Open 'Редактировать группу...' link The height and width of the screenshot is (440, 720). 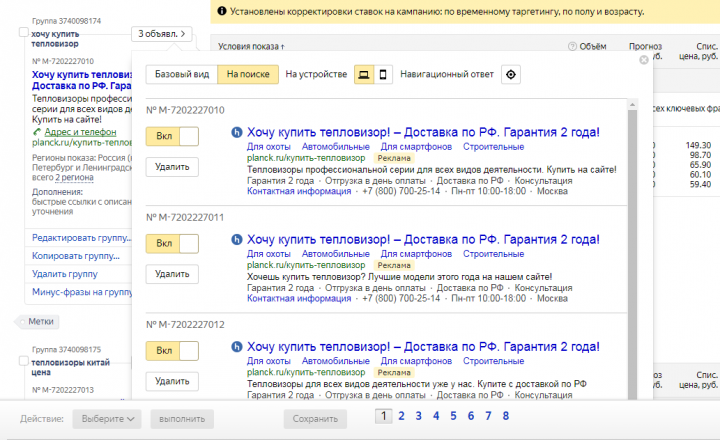(82, 238)
